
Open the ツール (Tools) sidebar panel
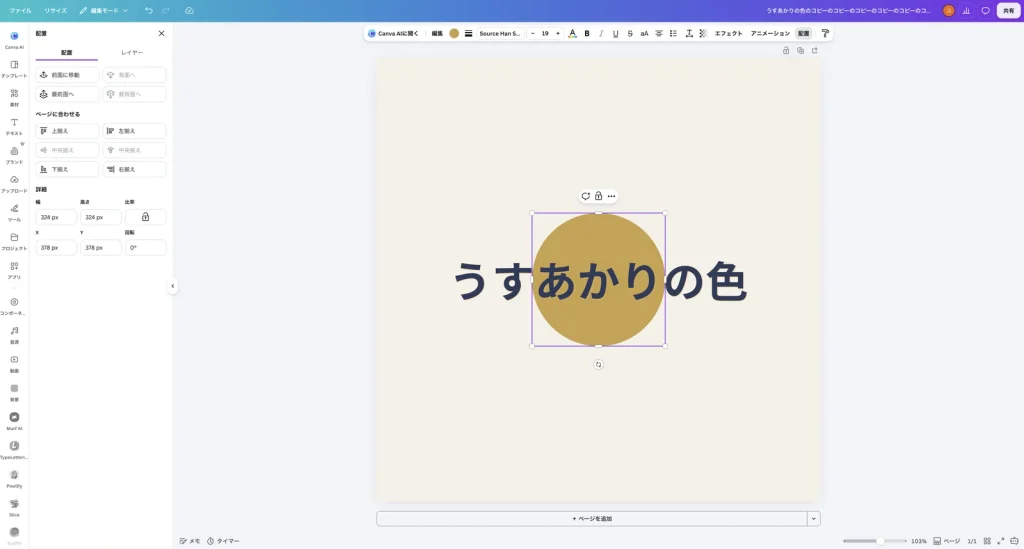click(14, 212)
